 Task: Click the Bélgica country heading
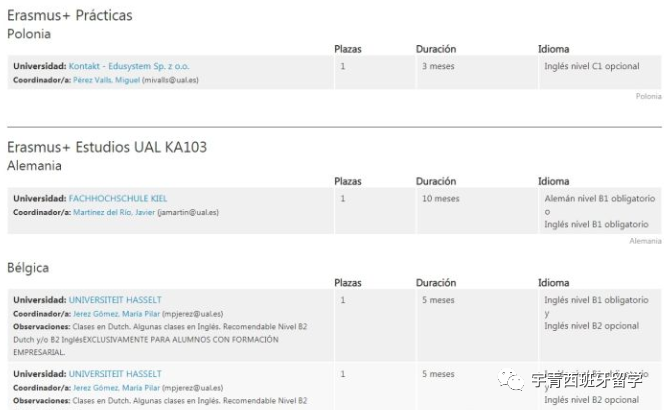(28, 268)
